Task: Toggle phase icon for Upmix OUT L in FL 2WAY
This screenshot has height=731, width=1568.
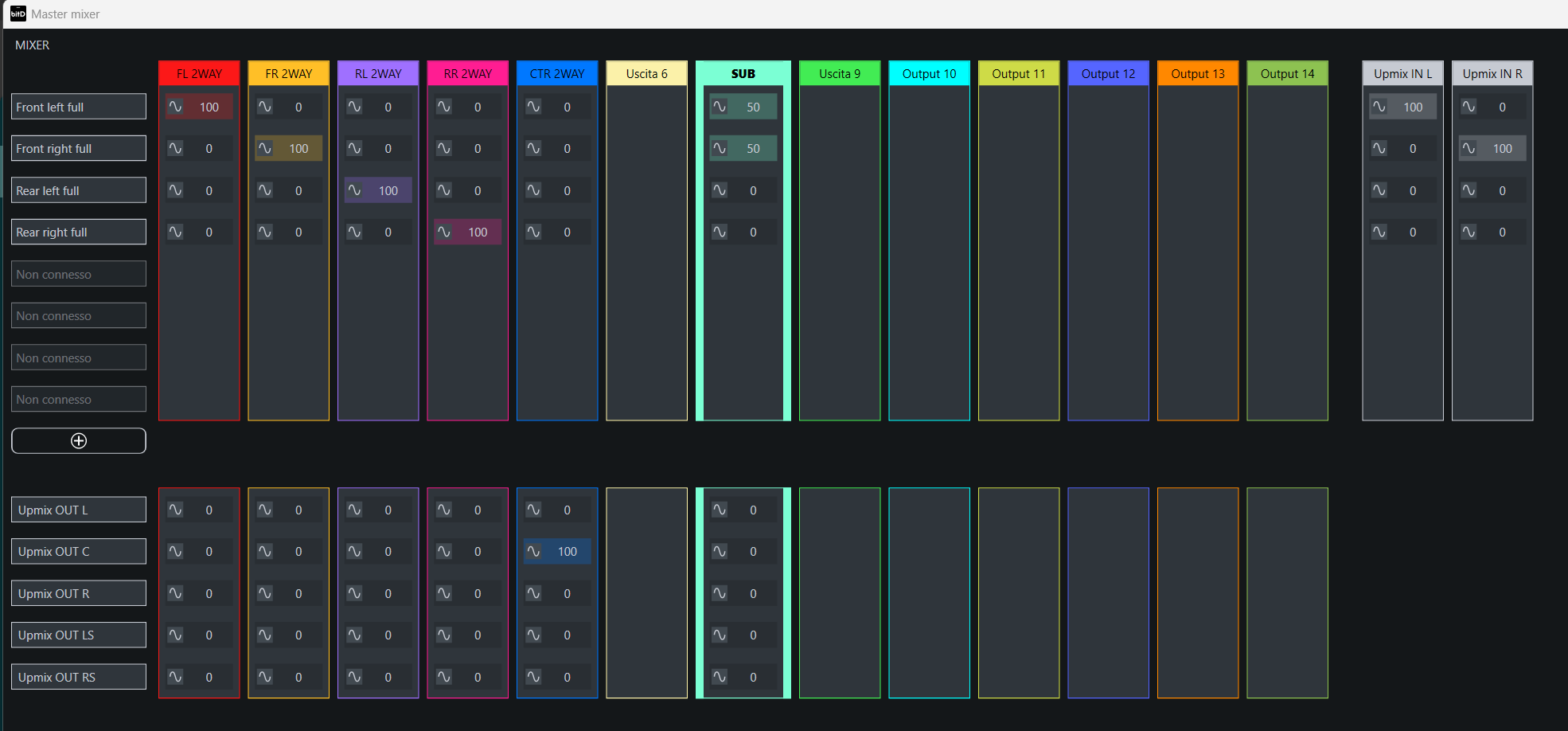Action: coord(175,510)
